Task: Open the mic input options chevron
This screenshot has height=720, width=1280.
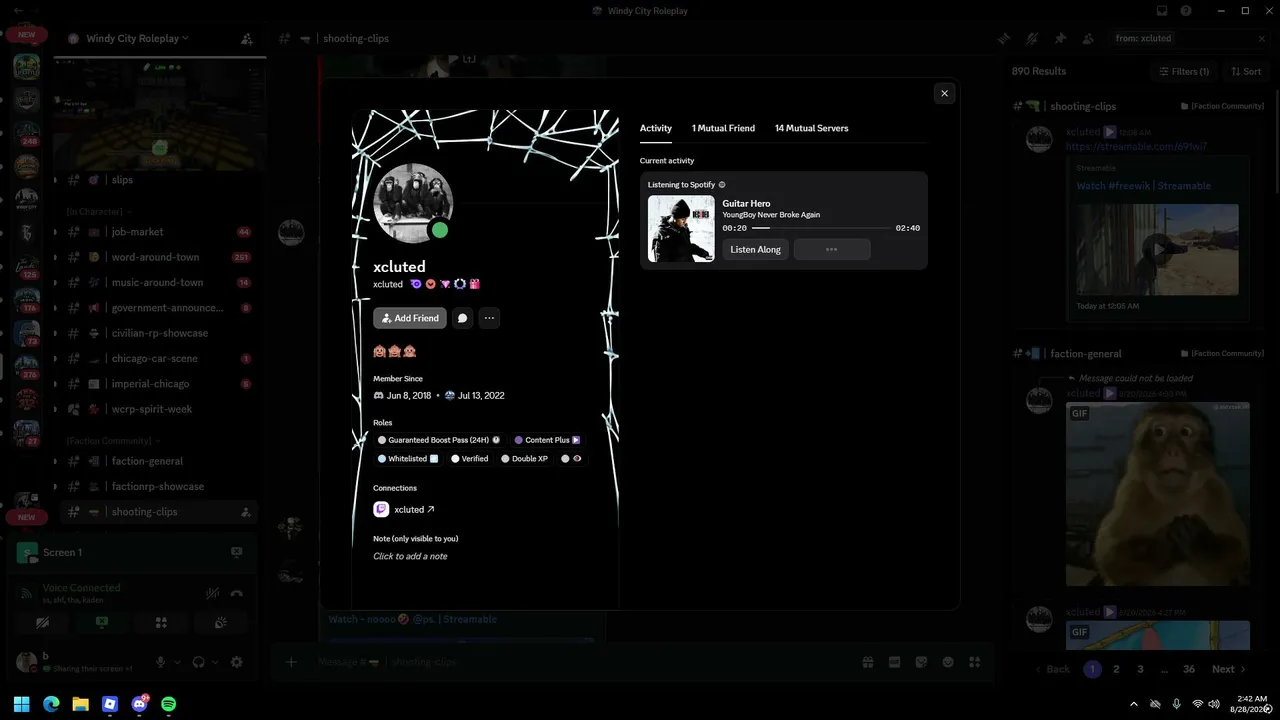Action: pyautogui.click(x=177, y=662)
